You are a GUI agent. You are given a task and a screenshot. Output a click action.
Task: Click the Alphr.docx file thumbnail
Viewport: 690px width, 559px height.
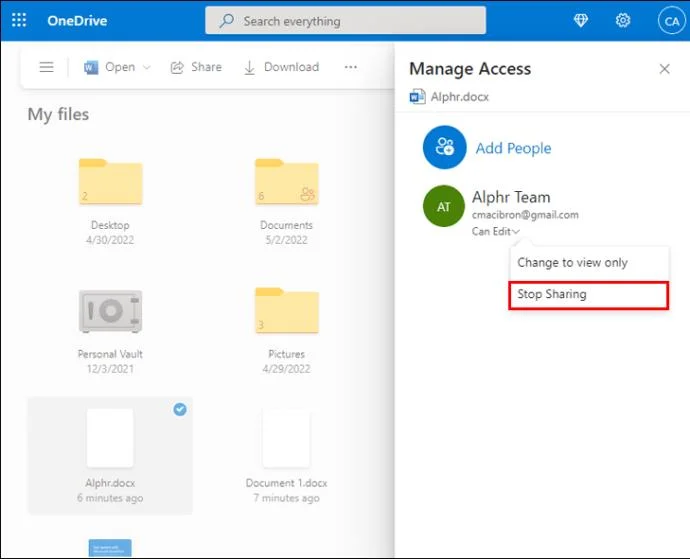tap(110, 438)
